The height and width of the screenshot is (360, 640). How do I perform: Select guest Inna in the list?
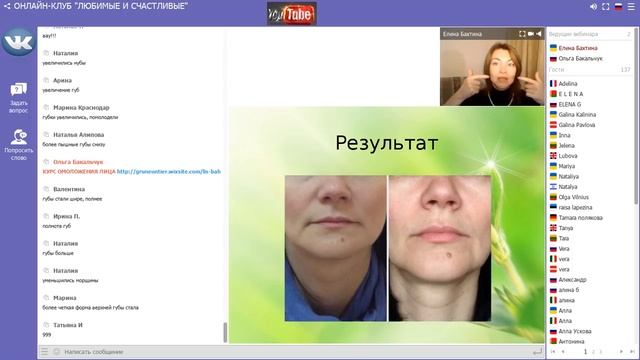564,135
